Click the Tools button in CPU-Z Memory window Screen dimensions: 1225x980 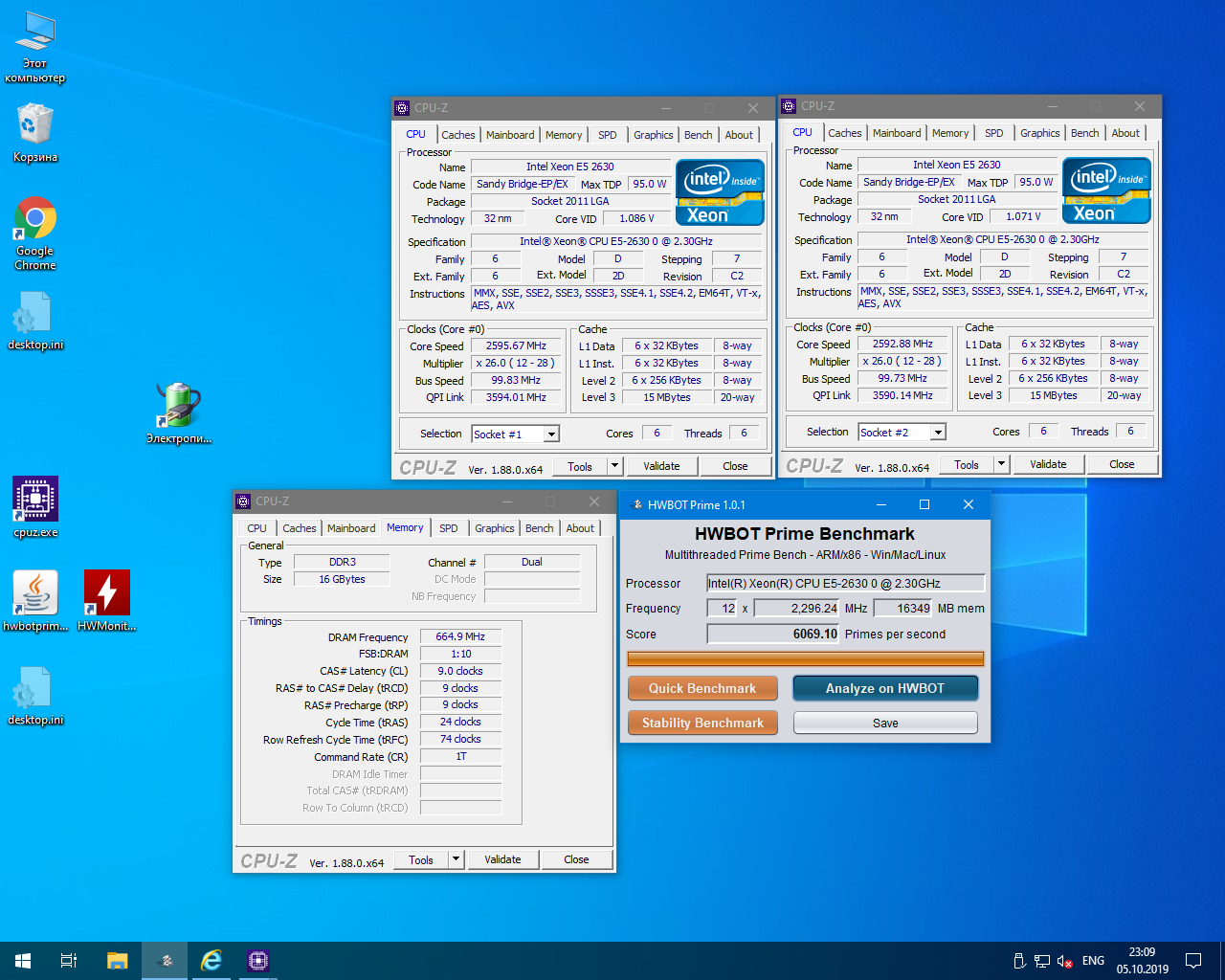click(421, 859)
